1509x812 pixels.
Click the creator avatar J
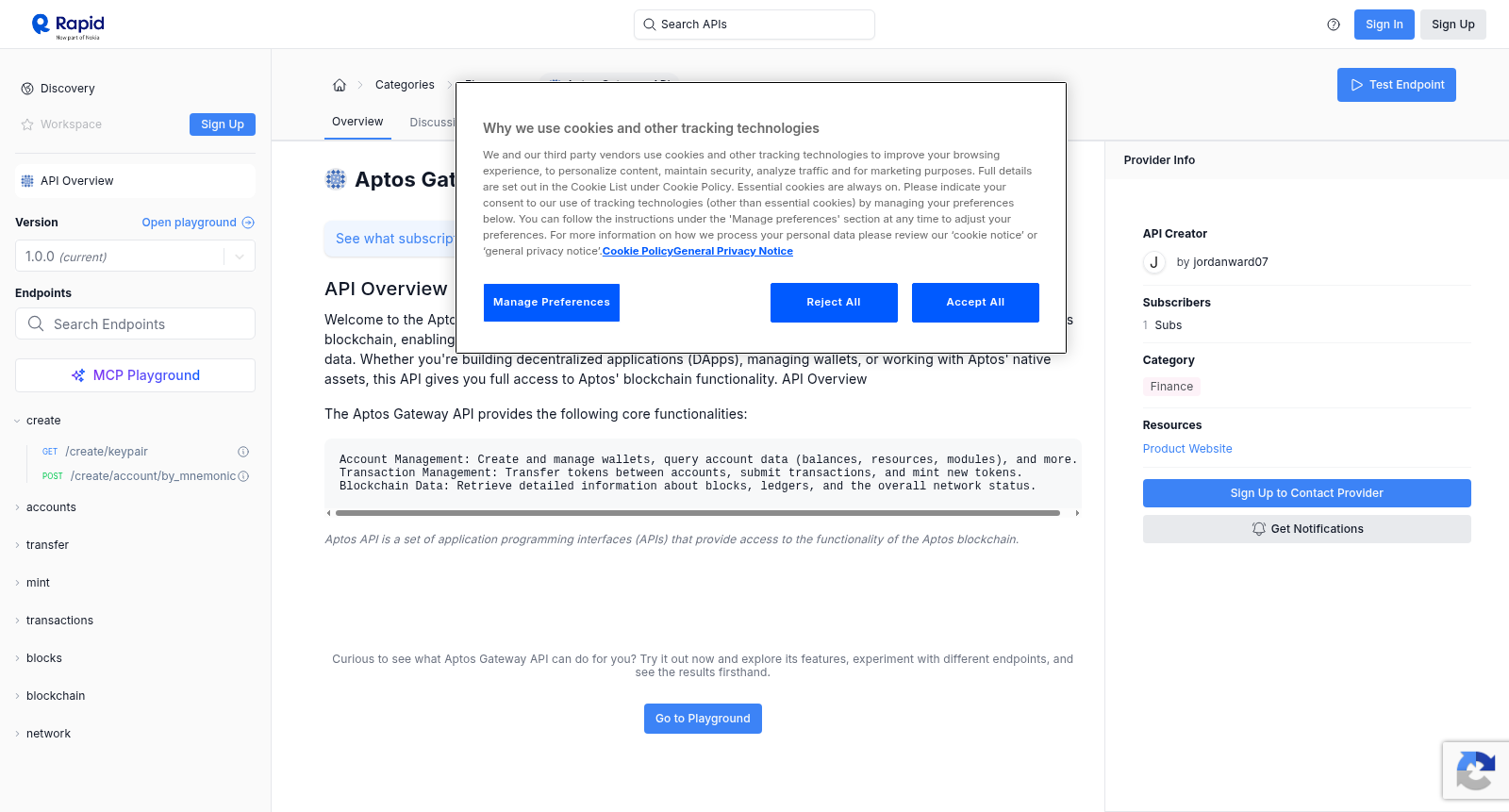click(x=1153, y=262)
